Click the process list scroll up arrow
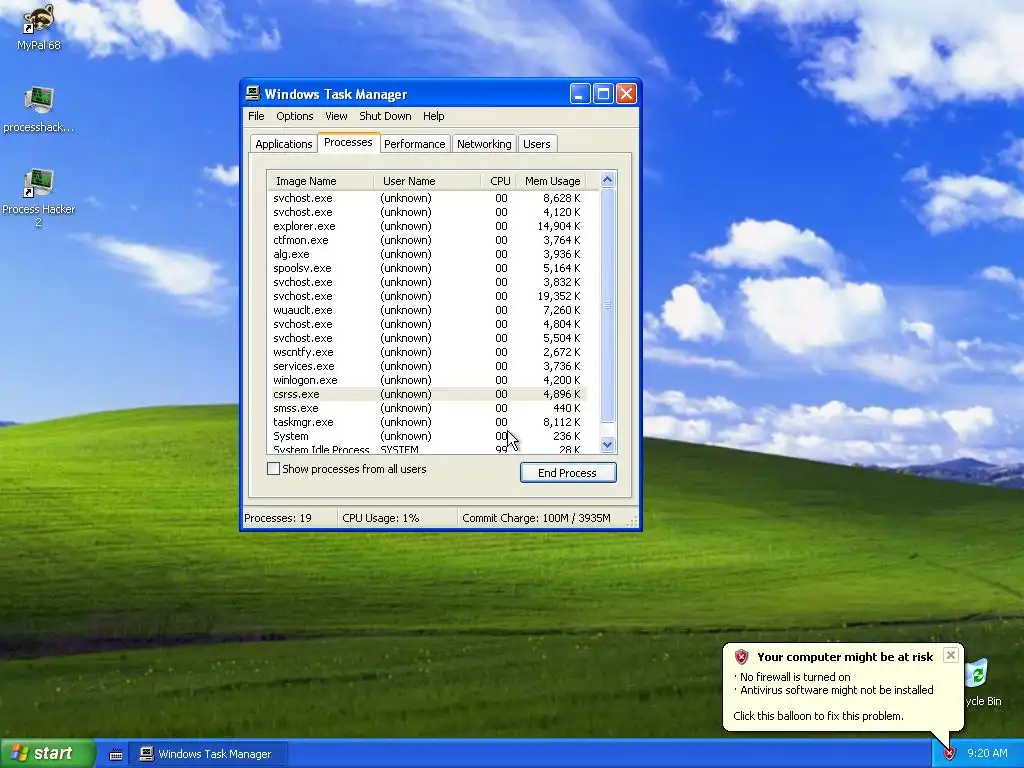Viewport: 1024px width, 768px height. tap(607, 180)
